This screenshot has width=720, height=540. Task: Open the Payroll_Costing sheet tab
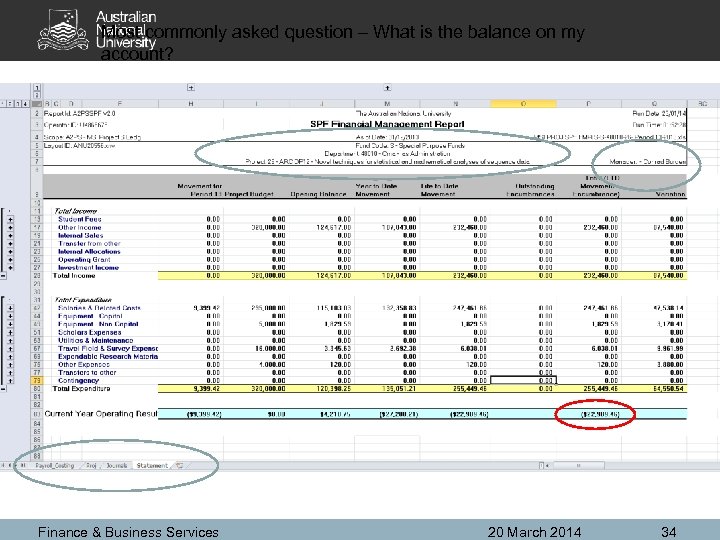55,466
